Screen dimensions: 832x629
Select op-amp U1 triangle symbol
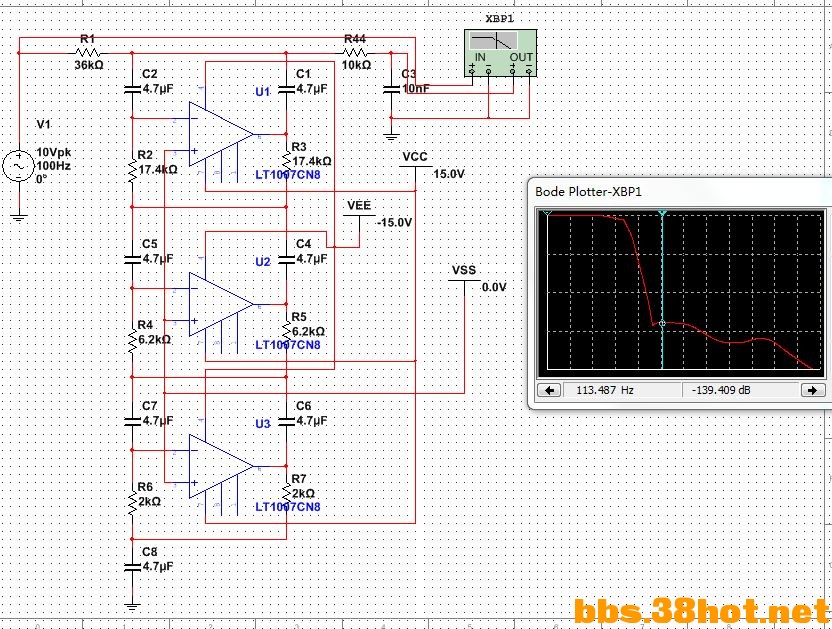tap(221, 134)
